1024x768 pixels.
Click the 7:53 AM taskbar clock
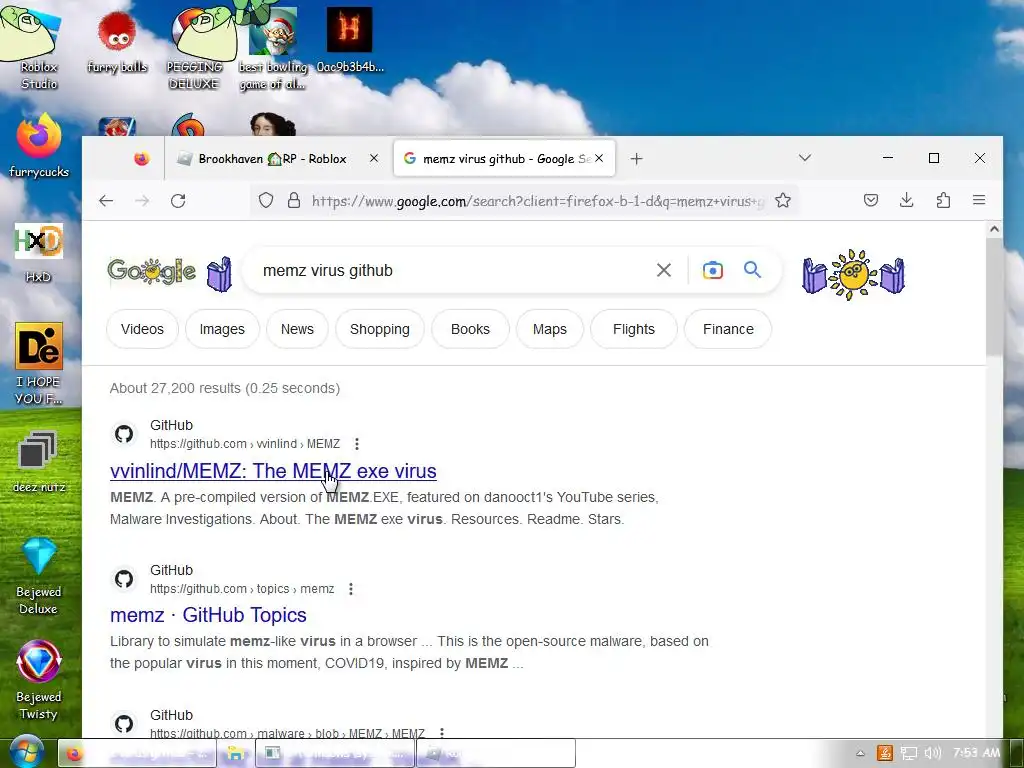pos(976,753)
